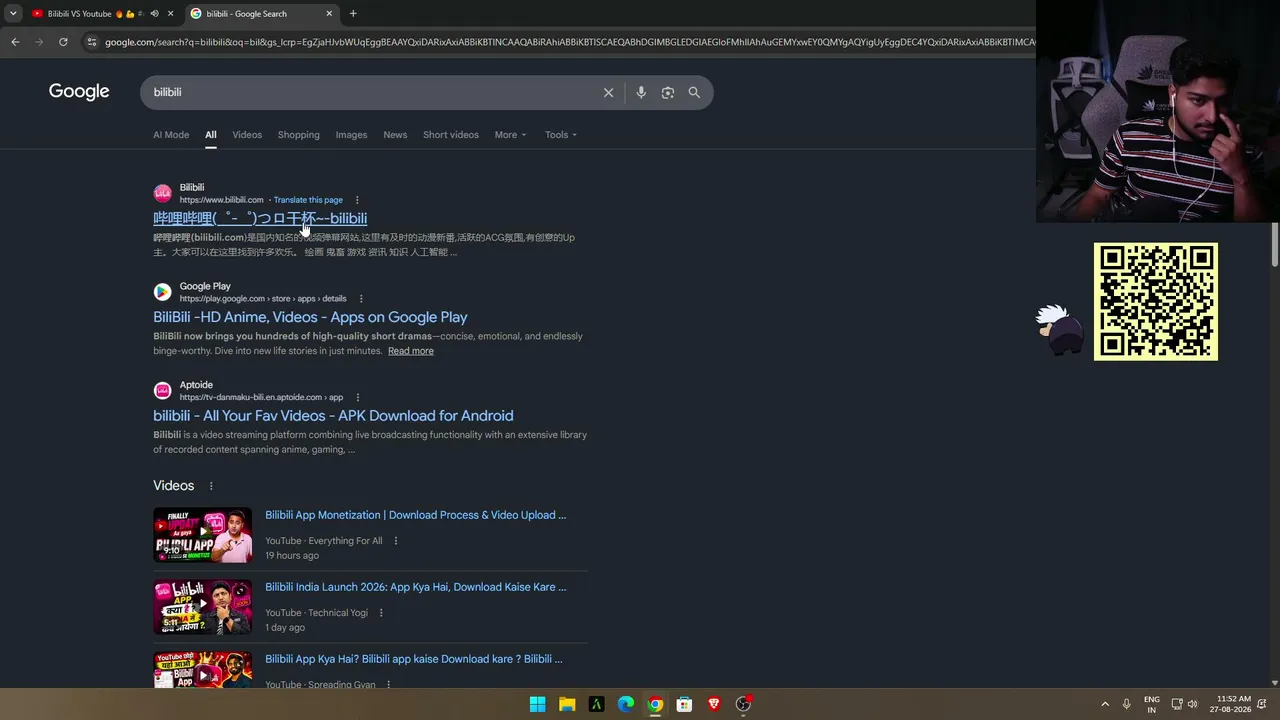Viewport: 1280px width, 720px height.
Task: Click Read more under Google Play result
Action: pos(411,351)
